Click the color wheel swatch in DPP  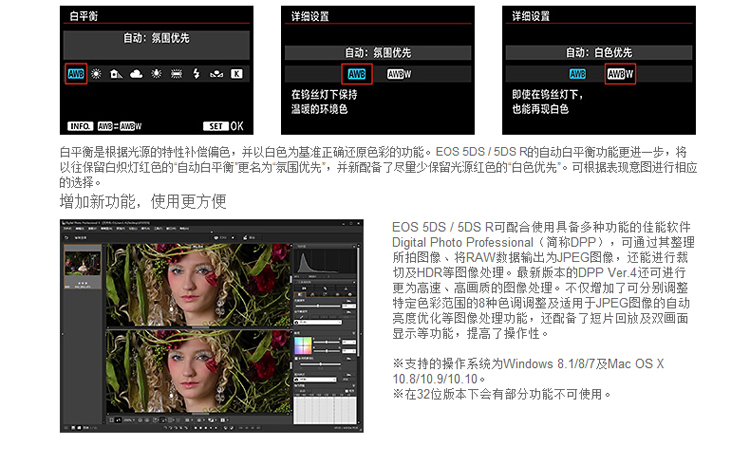pos(303,345)
